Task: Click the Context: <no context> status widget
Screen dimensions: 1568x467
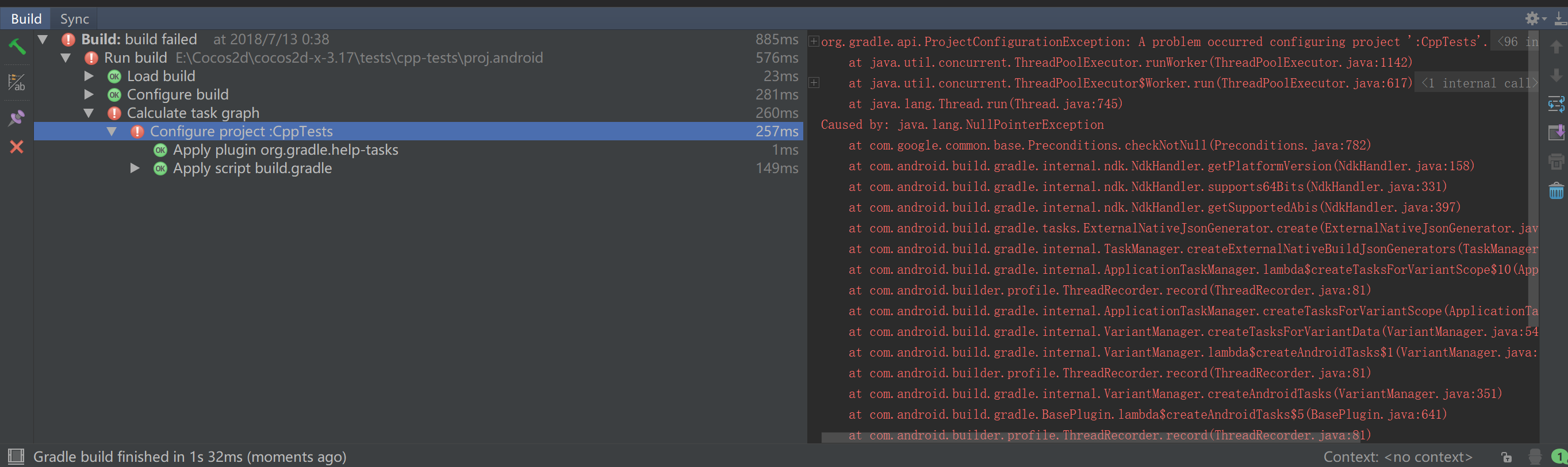Action: (1398, 457)
